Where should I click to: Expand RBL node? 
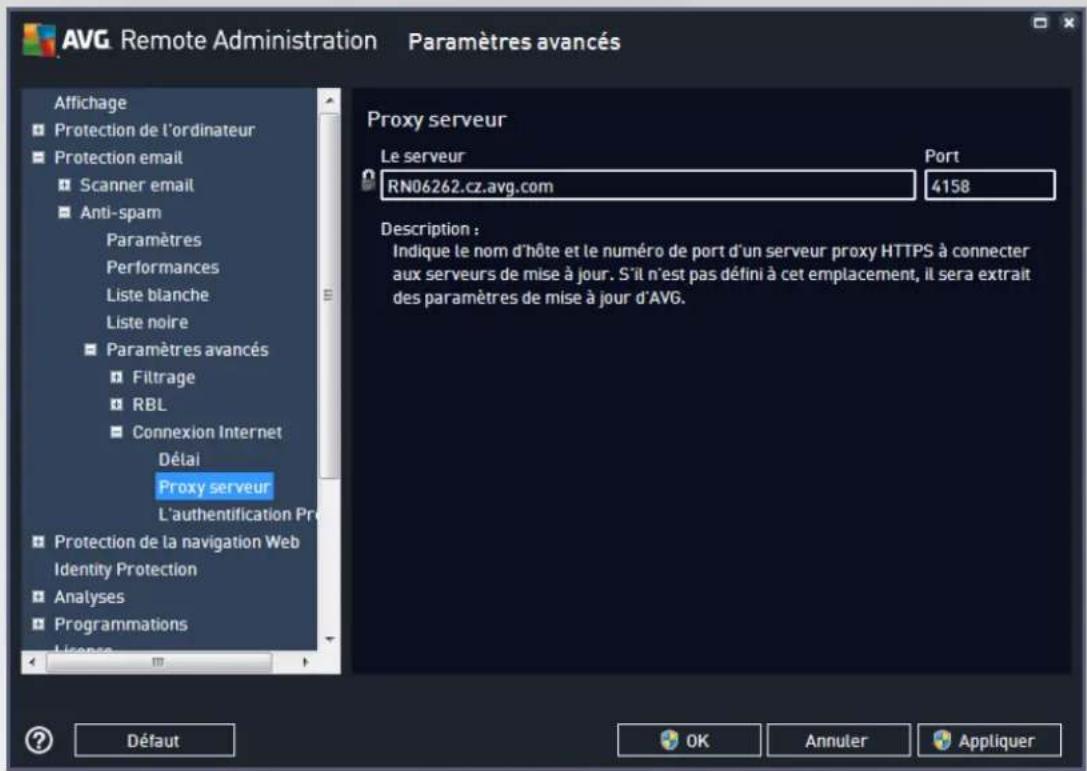tap(116, 404)
